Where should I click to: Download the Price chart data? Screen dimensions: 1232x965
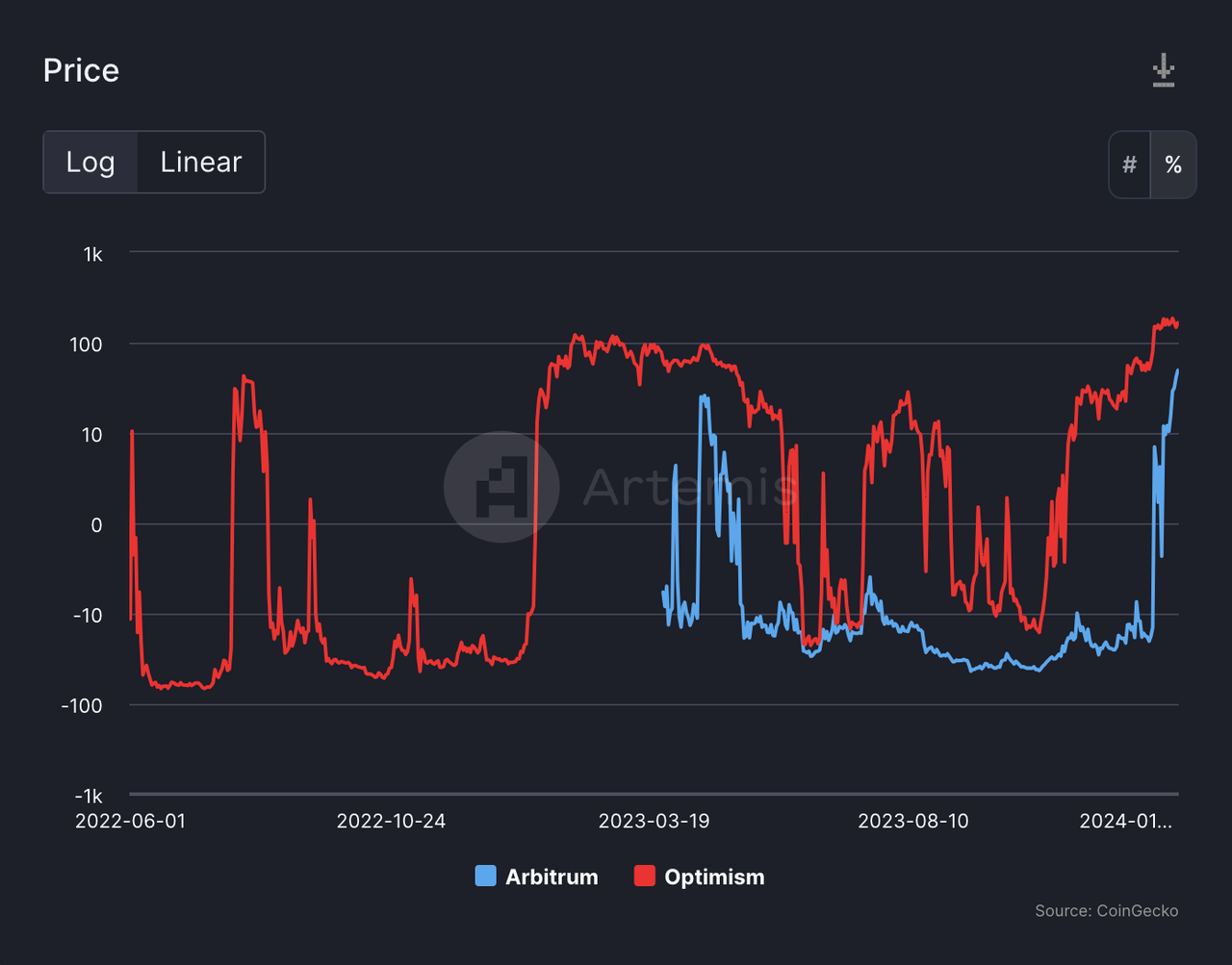pos(1164,70)
